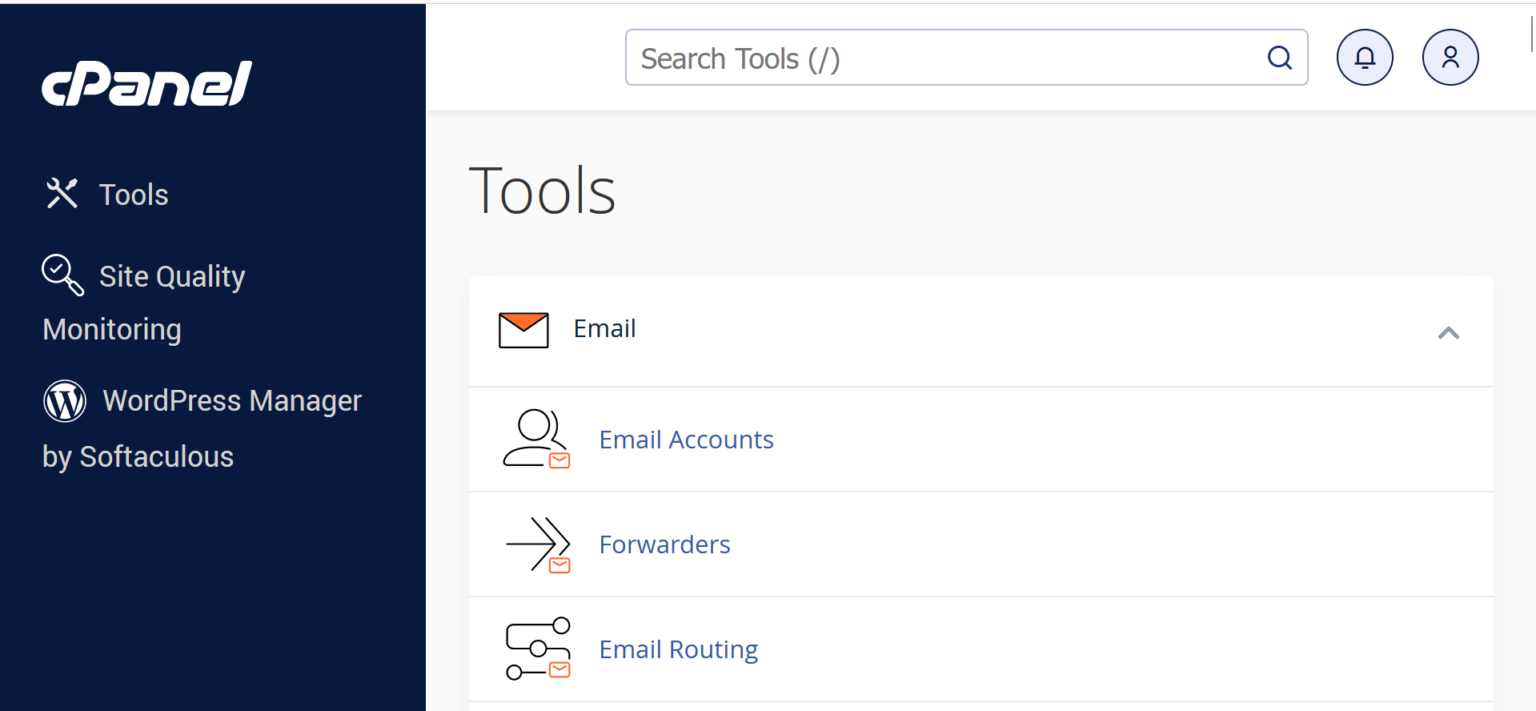Open notifications via the bell icon
Viewport: 1536px width, 711px height.
pyautogui.click(x=1364, y=57)
